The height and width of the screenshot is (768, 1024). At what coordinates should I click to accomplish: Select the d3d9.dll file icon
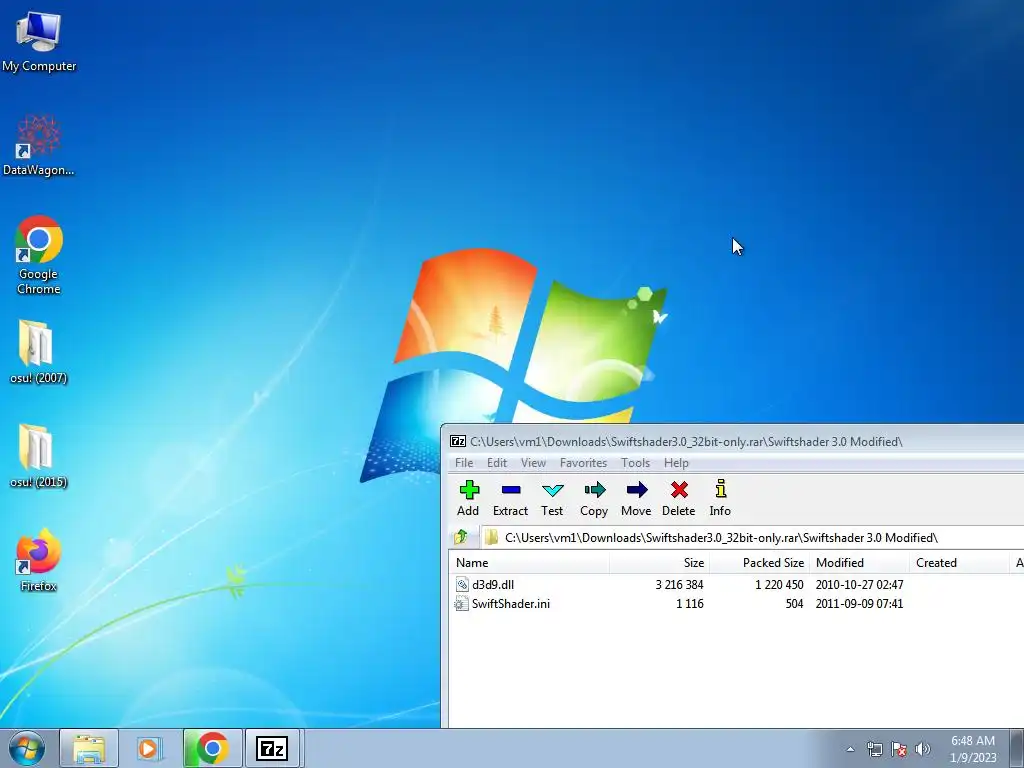462,584
